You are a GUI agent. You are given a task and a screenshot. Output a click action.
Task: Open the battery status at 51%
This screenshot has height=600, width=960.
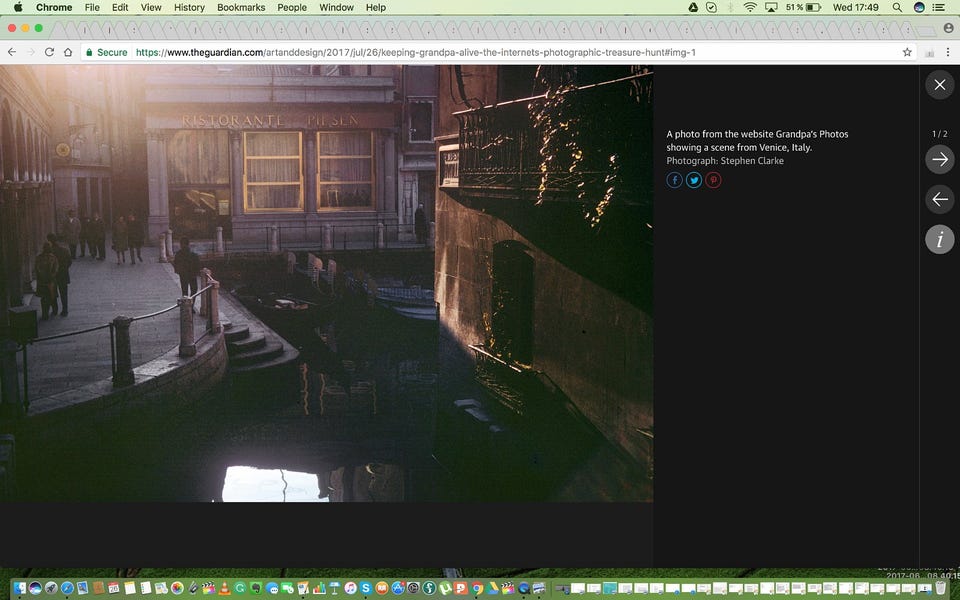[x=803, y=7]
